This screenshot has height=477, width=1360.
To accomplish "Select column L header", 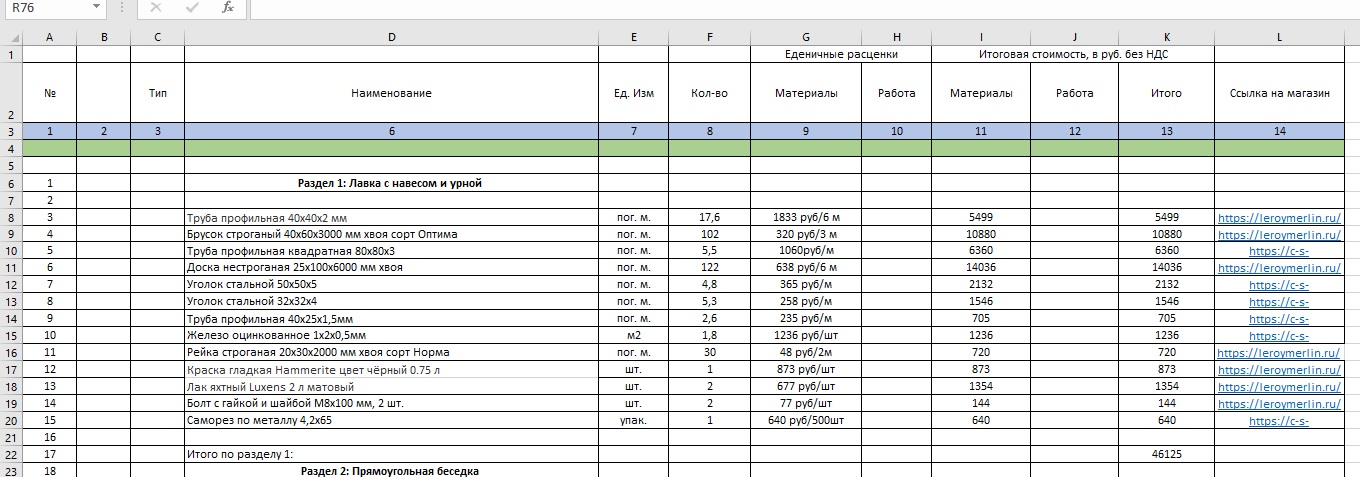I will tap(1279, 37).
